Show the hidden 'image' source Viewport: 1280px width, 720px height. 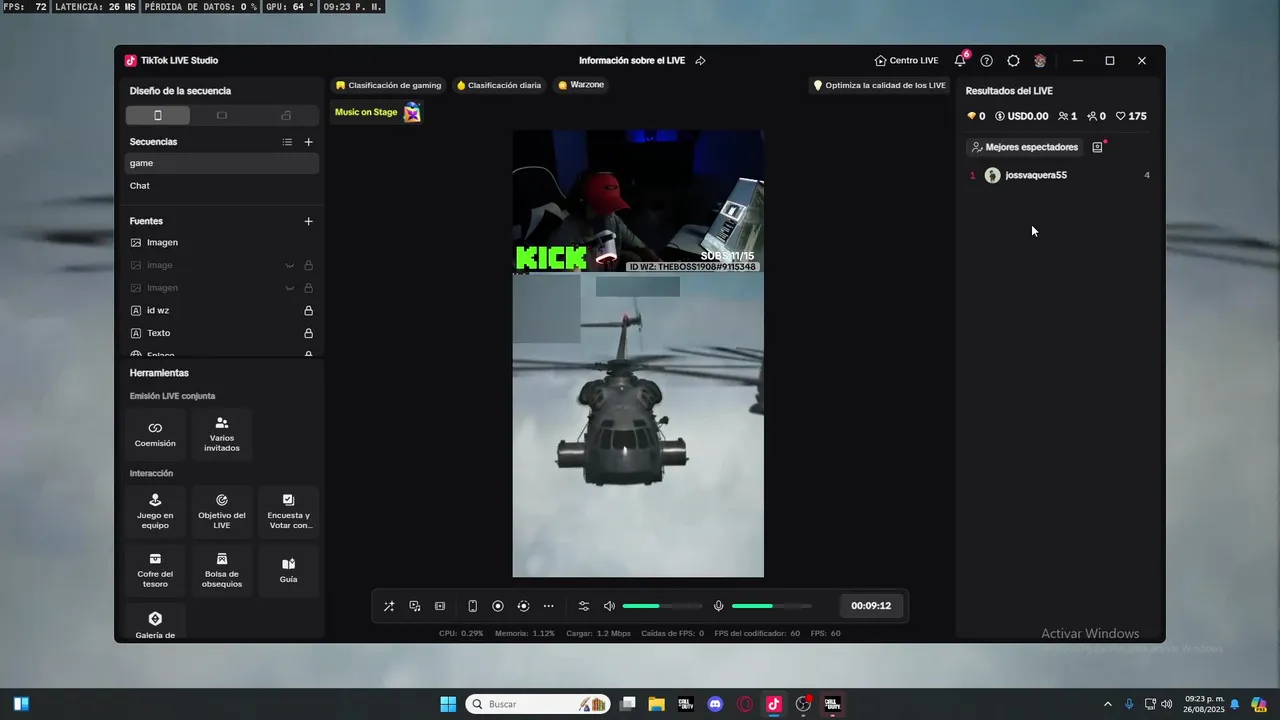tap(290, 265)
